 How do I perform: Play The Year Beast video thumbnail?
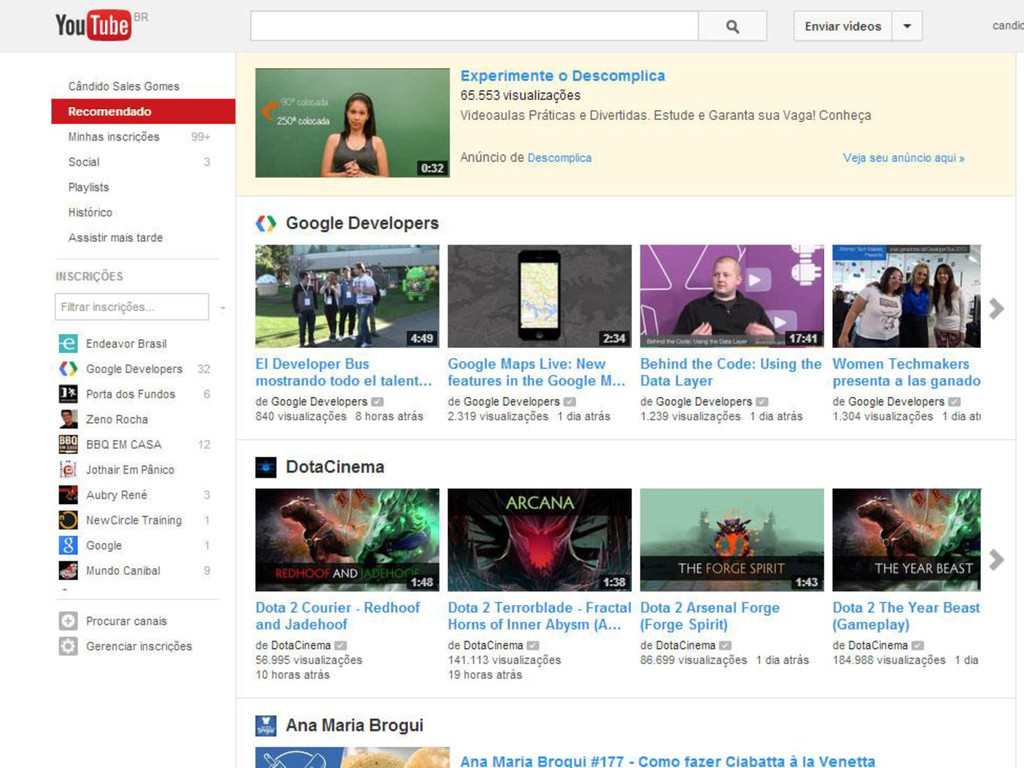click(x=906, y=539)
